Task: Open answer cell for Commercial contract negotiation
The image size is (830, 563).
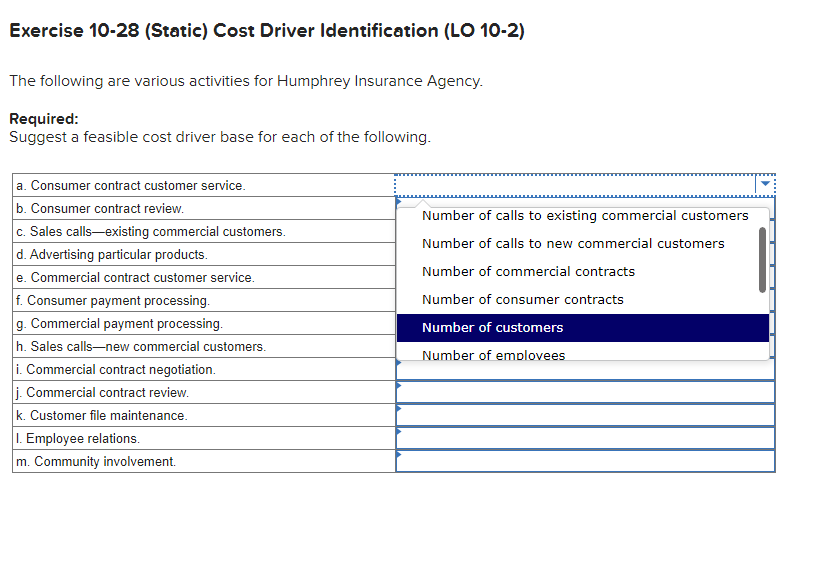Action: click(585, 370)
